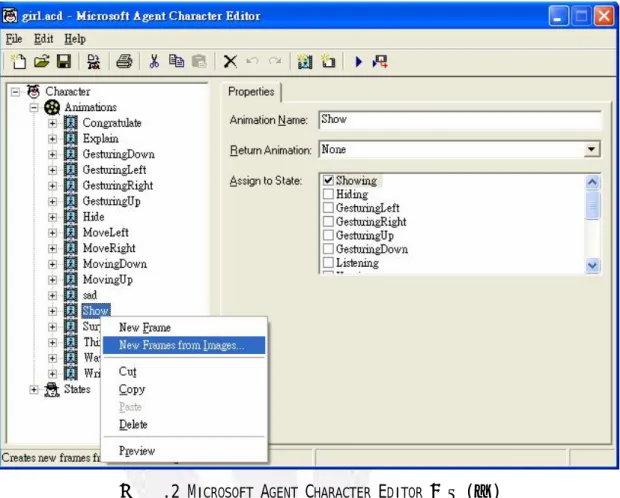Select the GesturingLeft animation tree item
This screenshot has height=498, width=620.
(x=114, y=170)
